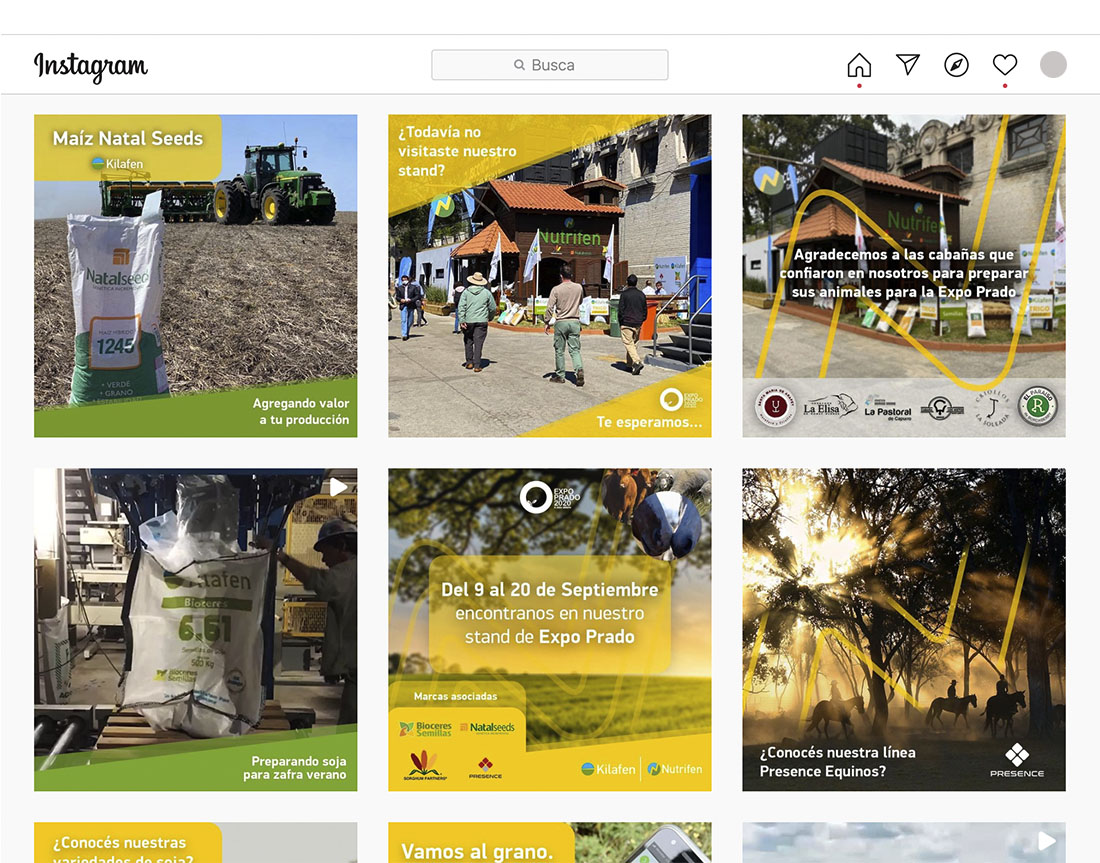Open 'Agradecemos a las cabañas' post
1100x863 pixels.
(x=904, y=276)
